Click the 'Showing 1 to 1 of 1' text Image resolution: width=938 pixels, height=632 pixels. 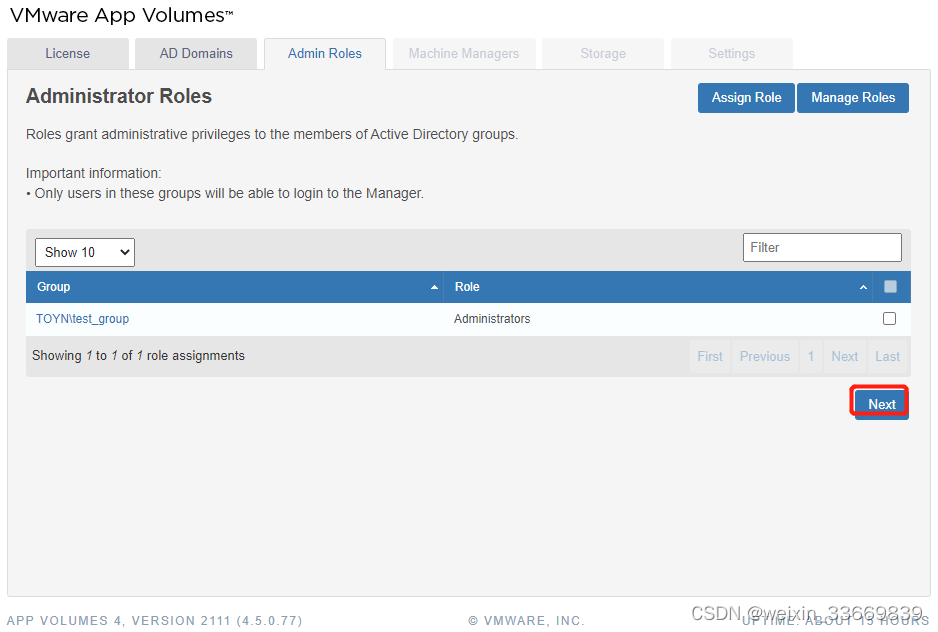[138, 356]
